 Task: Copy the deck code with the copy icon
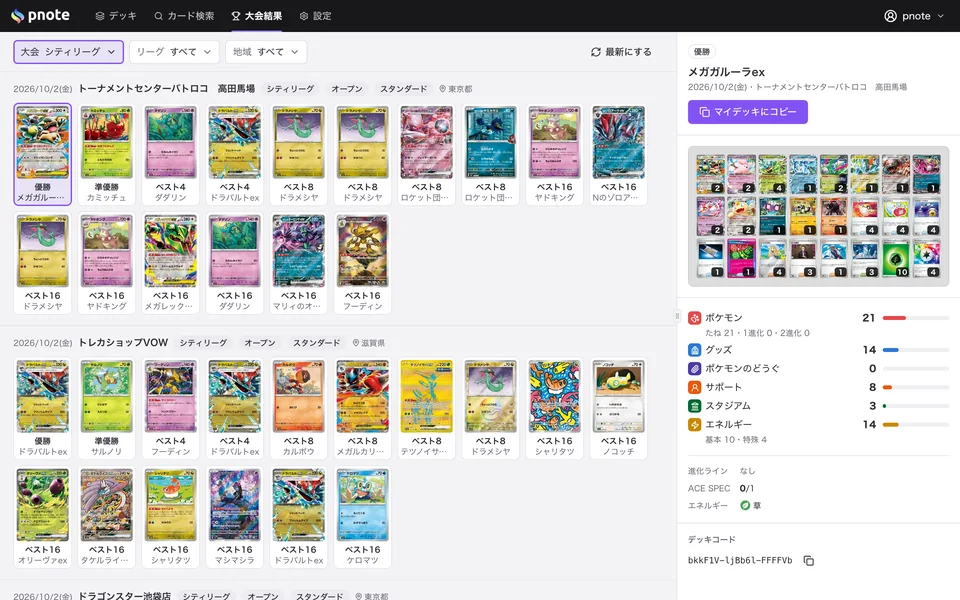tap(809, 560)
